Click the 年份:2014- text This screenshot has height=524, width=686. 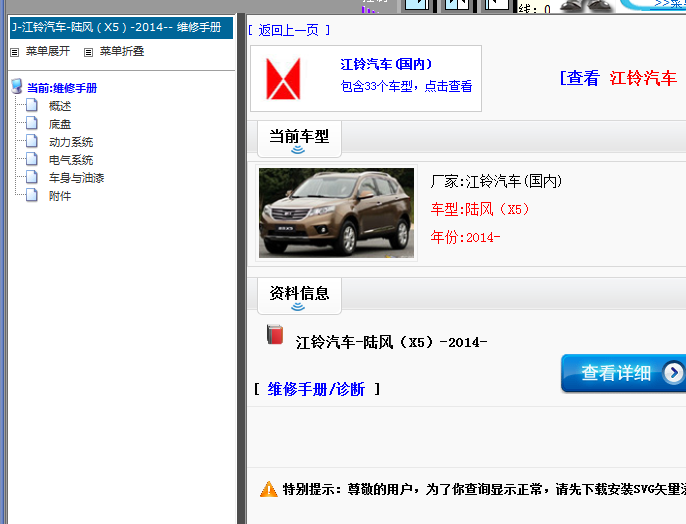(466, 237)
